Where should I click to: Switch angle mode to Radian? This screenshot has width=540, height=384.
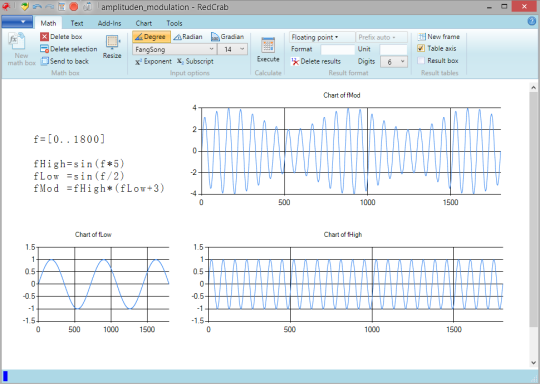click(188, 37)
